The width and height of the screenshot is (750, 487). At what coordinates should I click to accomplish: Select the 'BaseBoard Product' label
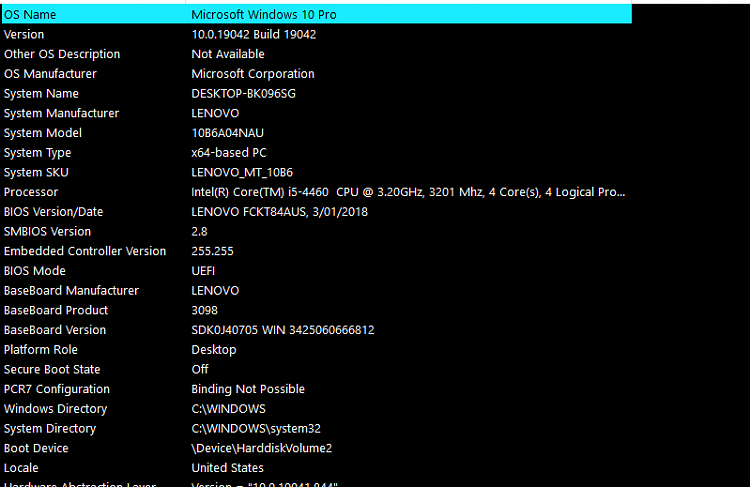(x=55, y=310)
